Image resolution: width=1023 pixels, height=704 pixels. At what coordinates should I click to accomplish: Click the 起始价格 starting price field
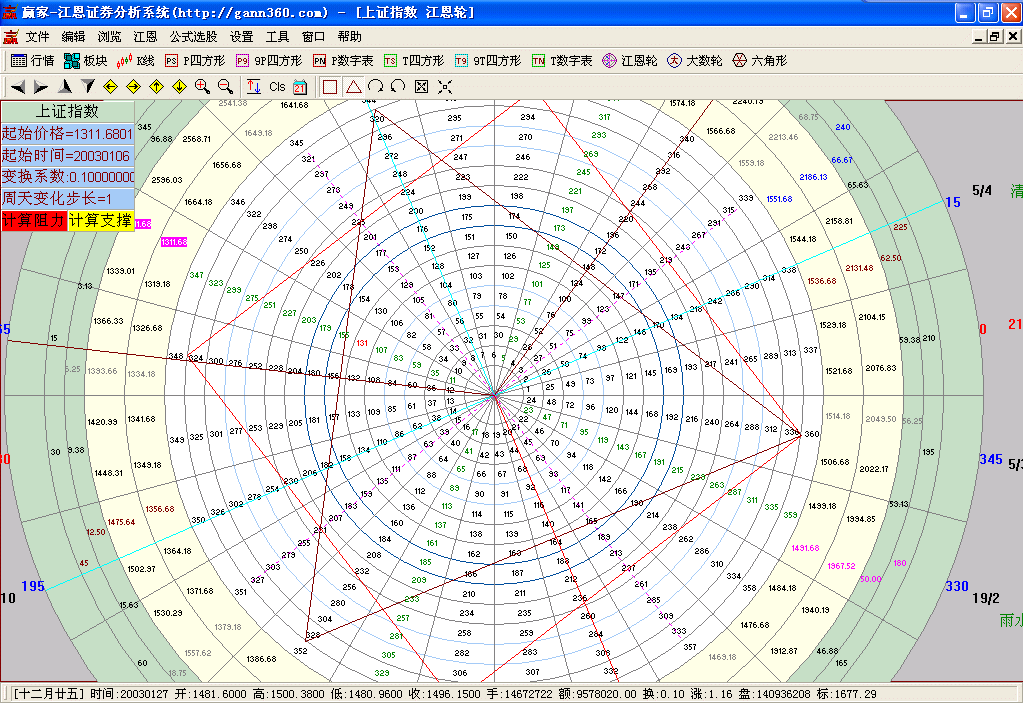[67, 133]
